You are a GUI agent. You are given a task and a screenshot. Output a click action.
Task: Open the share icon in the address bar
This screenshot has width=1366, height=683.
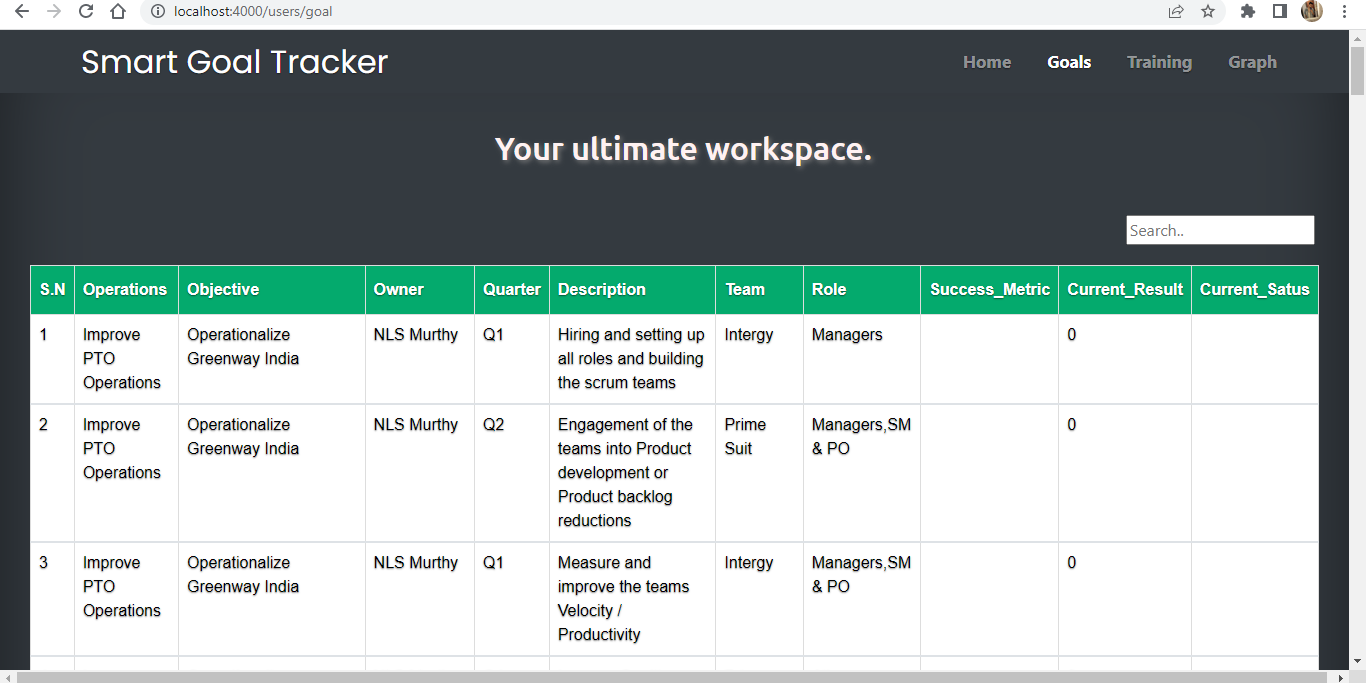click(x=1176, y=12)
